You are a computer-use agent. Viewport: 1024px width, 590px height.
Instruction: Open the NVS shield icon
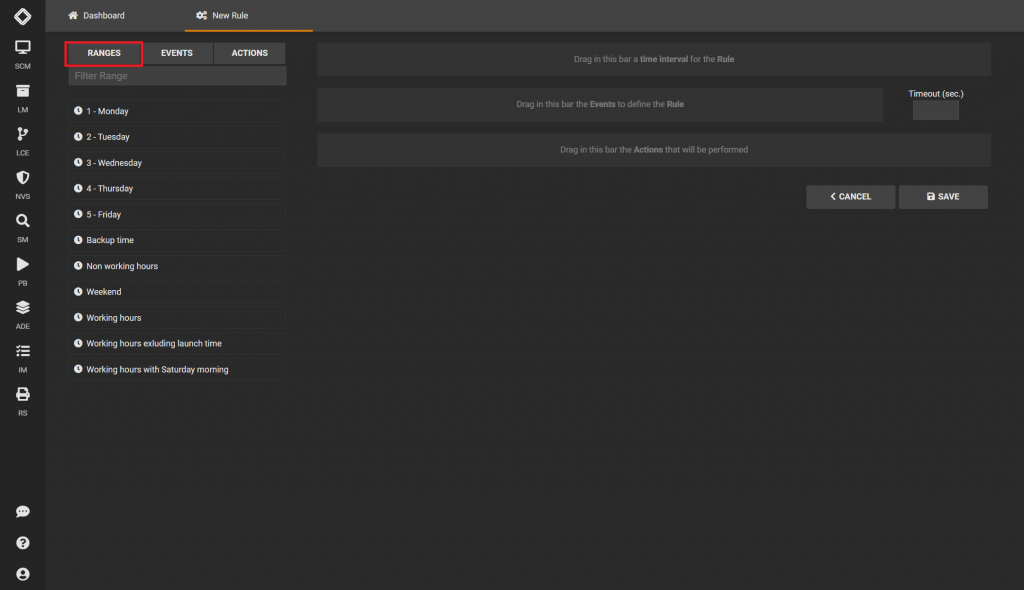pos(22,177)
